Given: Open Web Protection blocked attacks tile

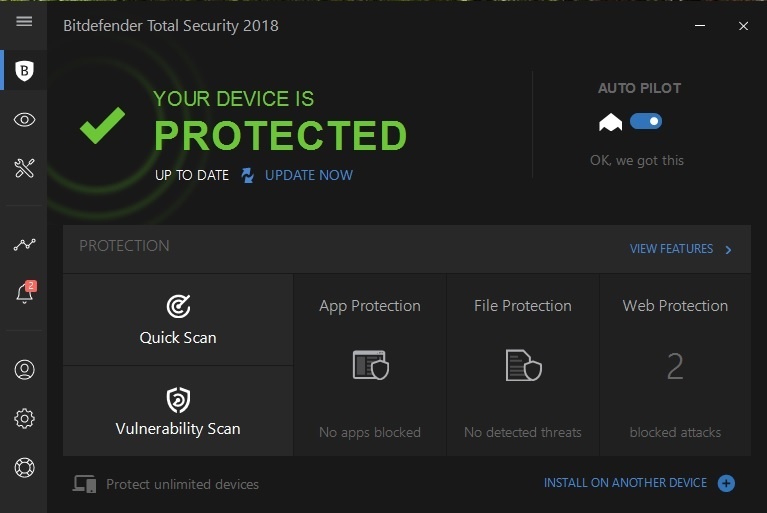Looking at the screenshot, I should pyautogui.click(x=675, y=365).
